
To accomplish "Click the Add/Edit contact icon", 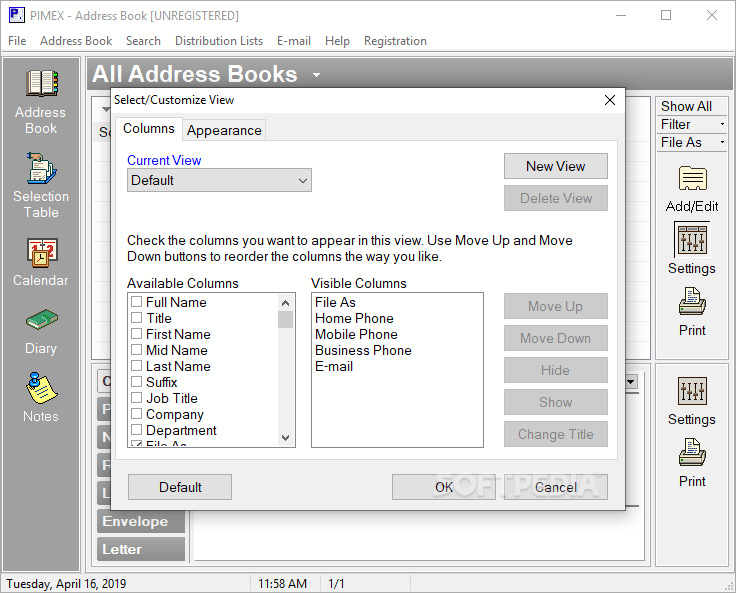I will [x=692, y=178].
